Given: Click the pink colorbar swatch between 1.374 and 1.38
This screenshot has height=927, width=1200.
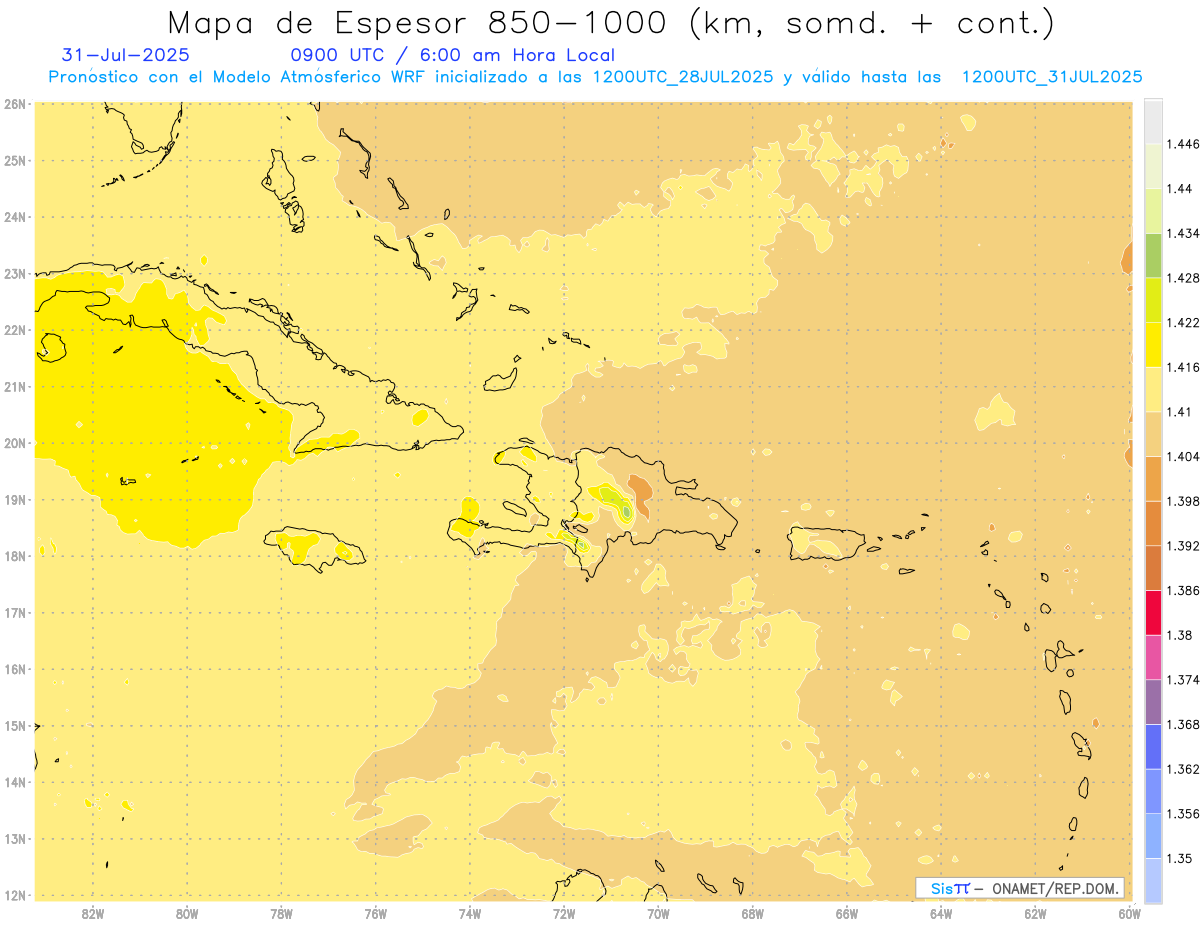Looking at the screenshot, I should point(1153,657).
